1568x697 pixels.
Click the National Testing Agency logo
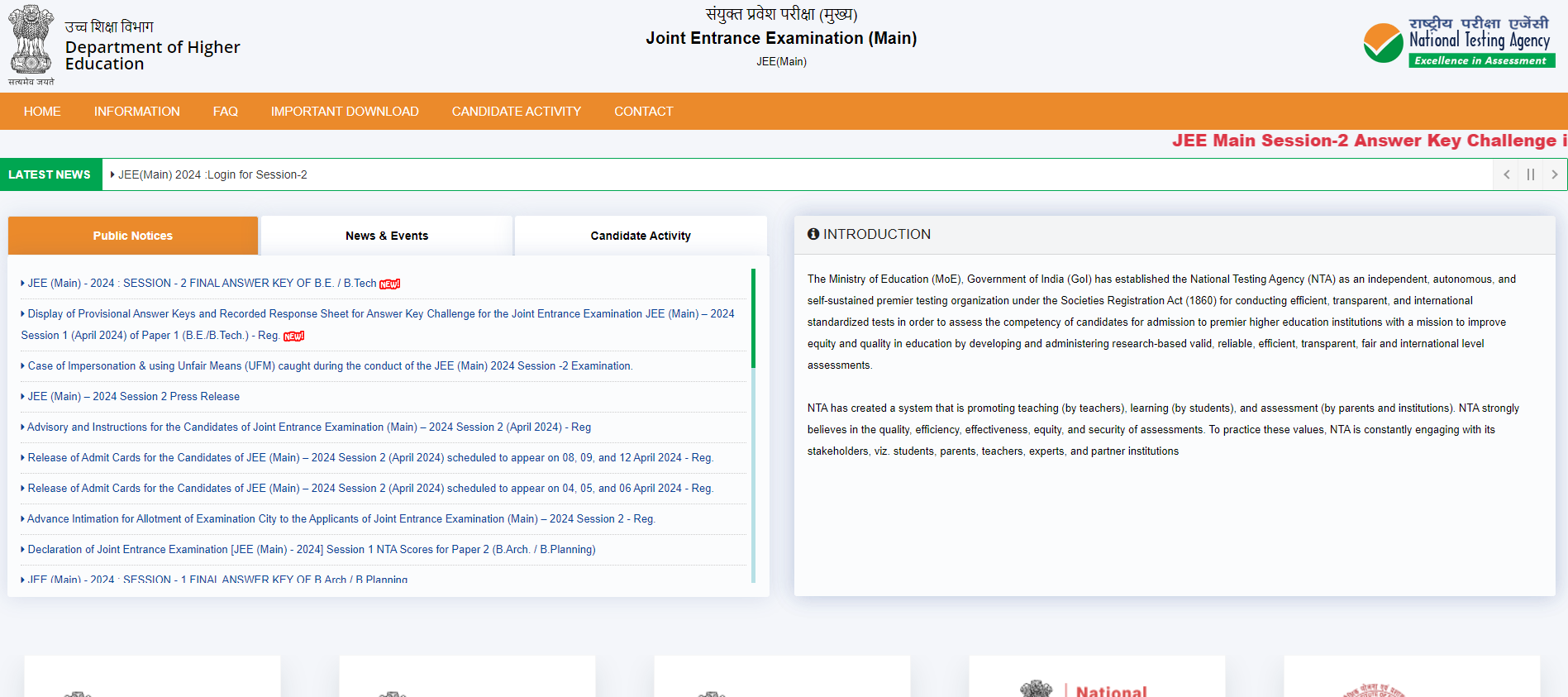1459,42
